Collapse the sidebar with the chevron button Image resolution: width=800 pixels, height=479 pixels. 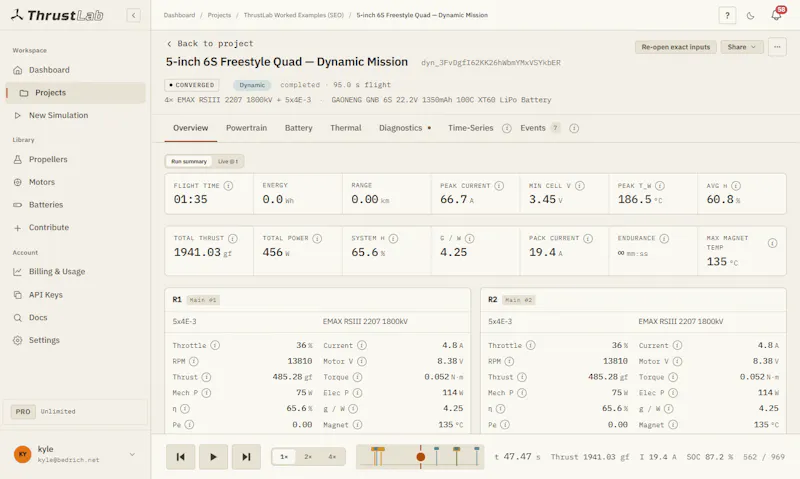(133, 15)
